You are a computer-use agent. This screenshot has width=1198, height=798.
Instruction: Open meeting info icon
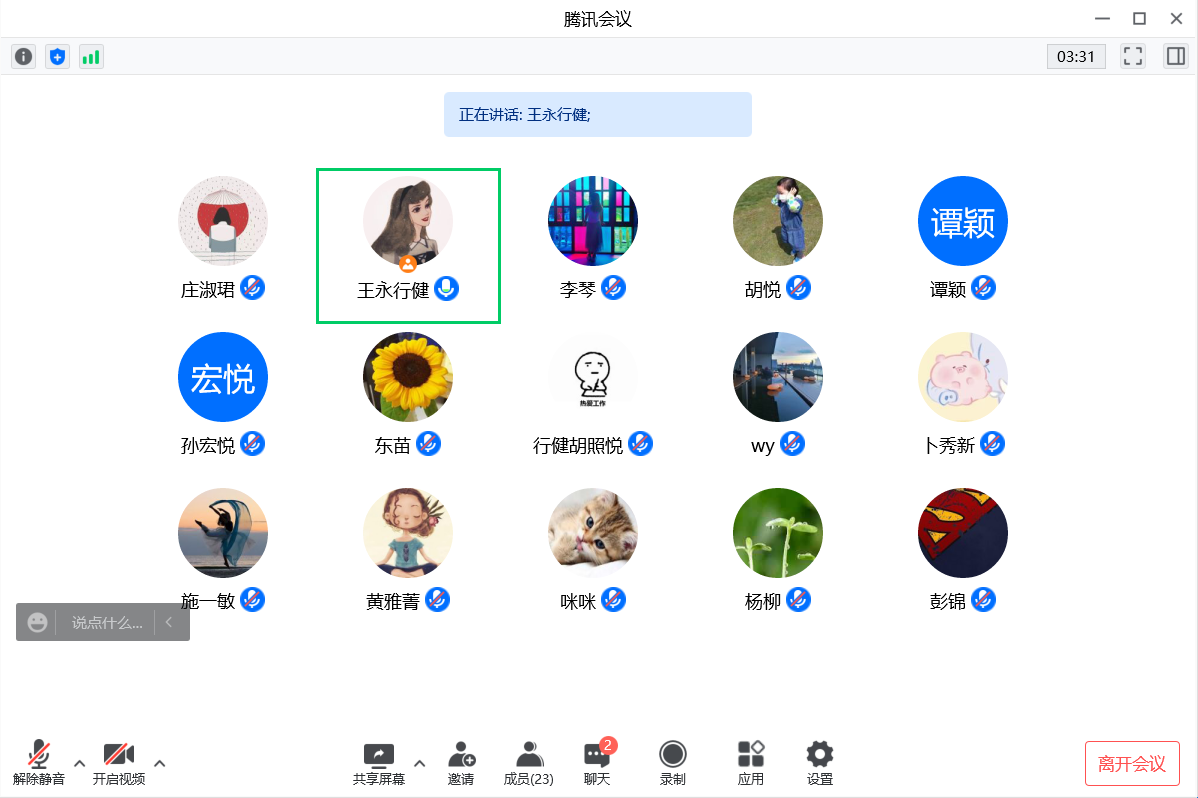(x=23, y=57)
